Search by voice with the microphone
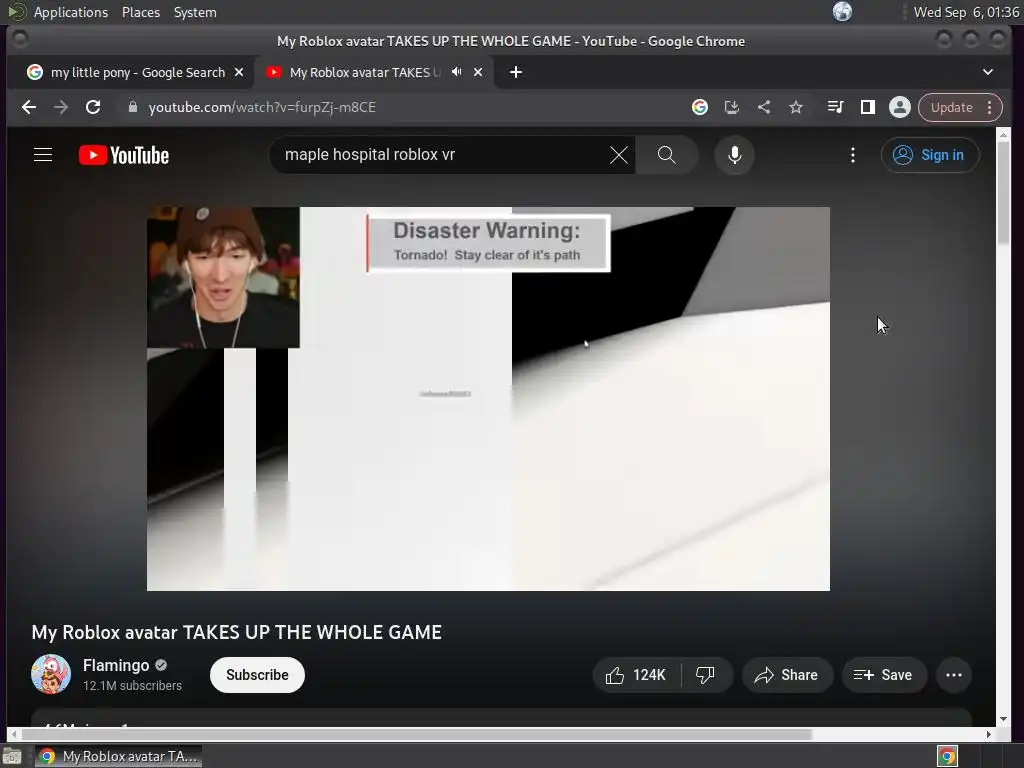Screen dimensions: 1024x768 click(735, 155)
